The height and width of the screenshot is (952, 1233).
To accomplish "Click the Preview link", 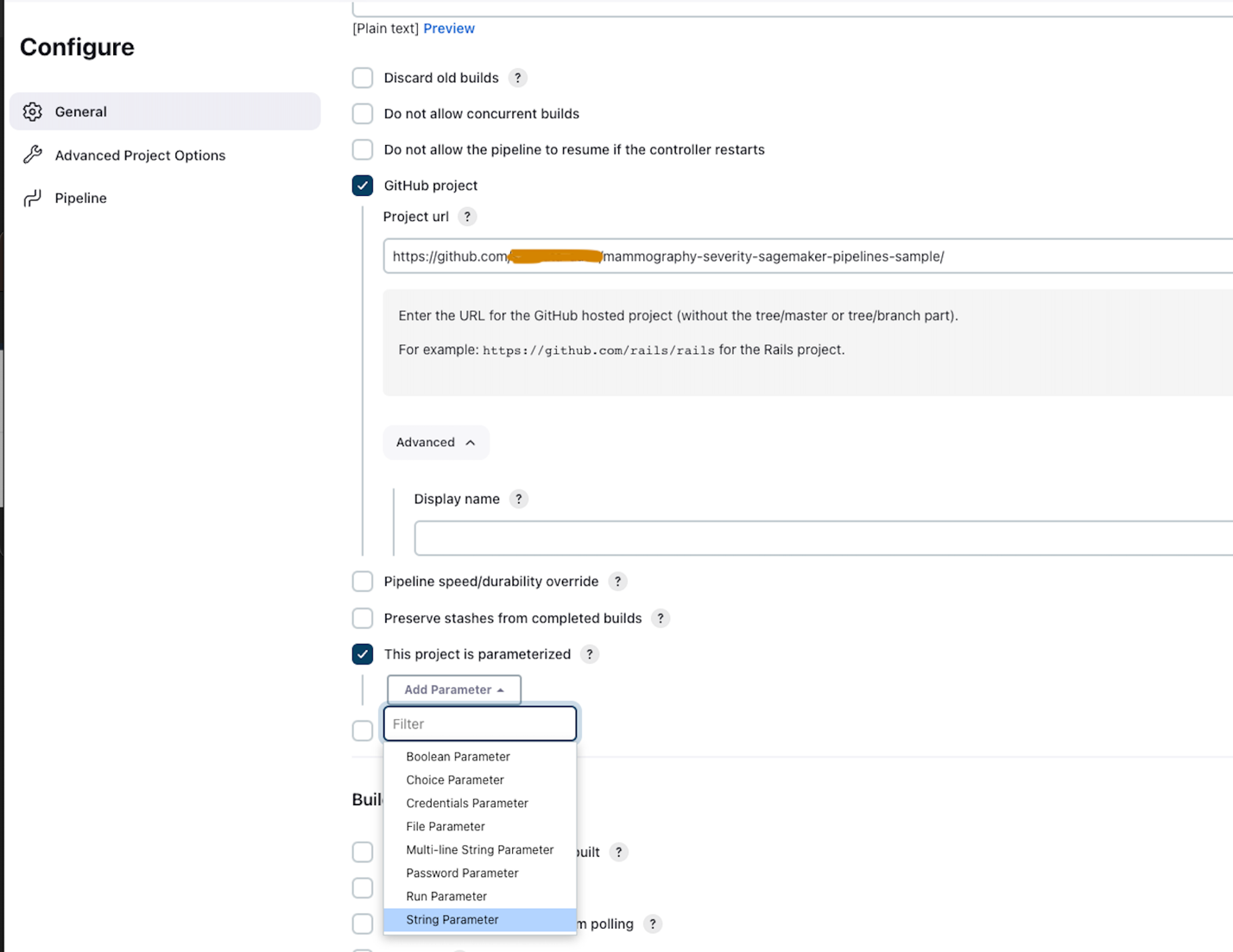I will point(449,28).
